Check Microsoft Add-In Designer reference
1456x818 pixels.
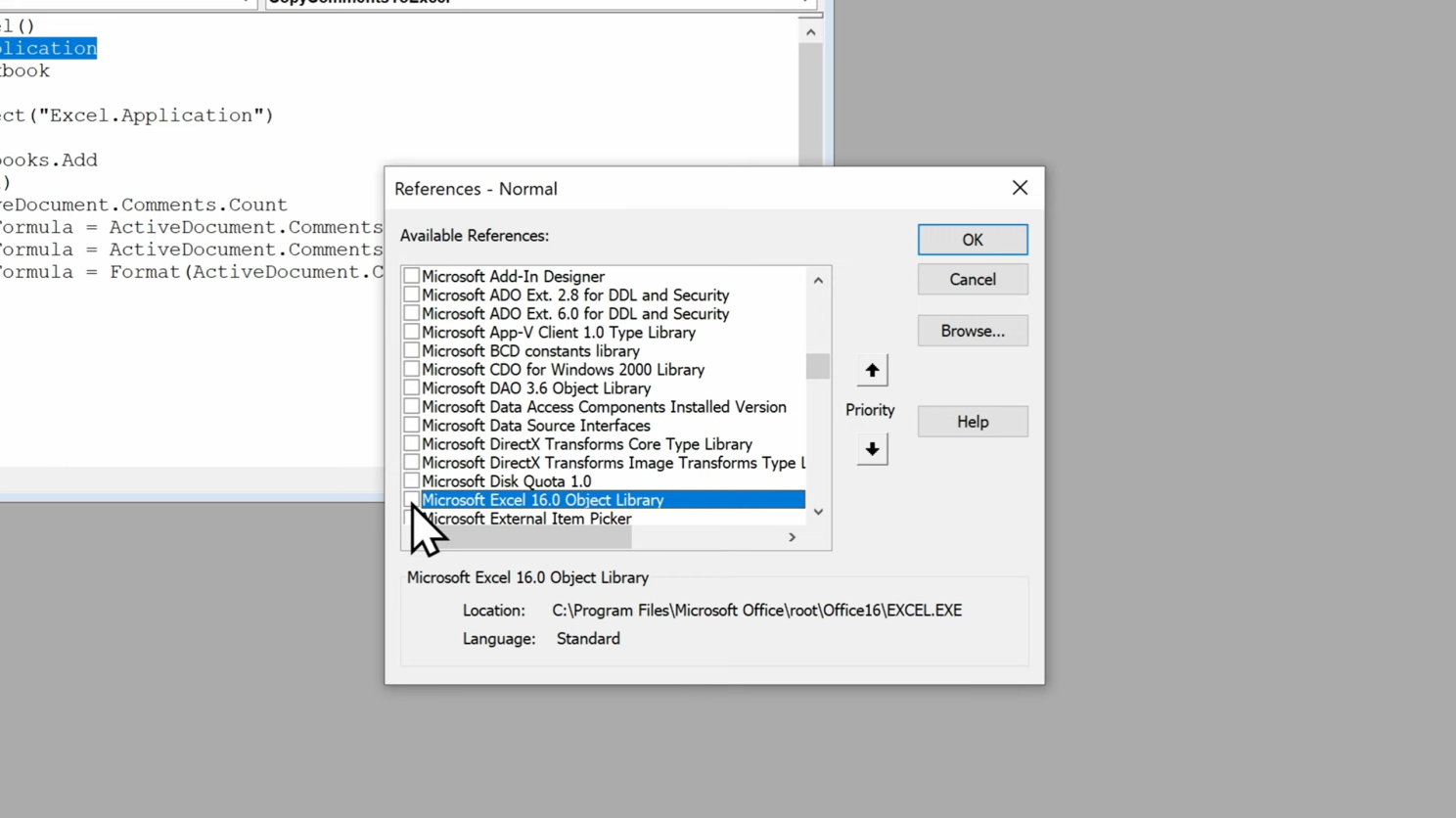[x=412, y=277]
